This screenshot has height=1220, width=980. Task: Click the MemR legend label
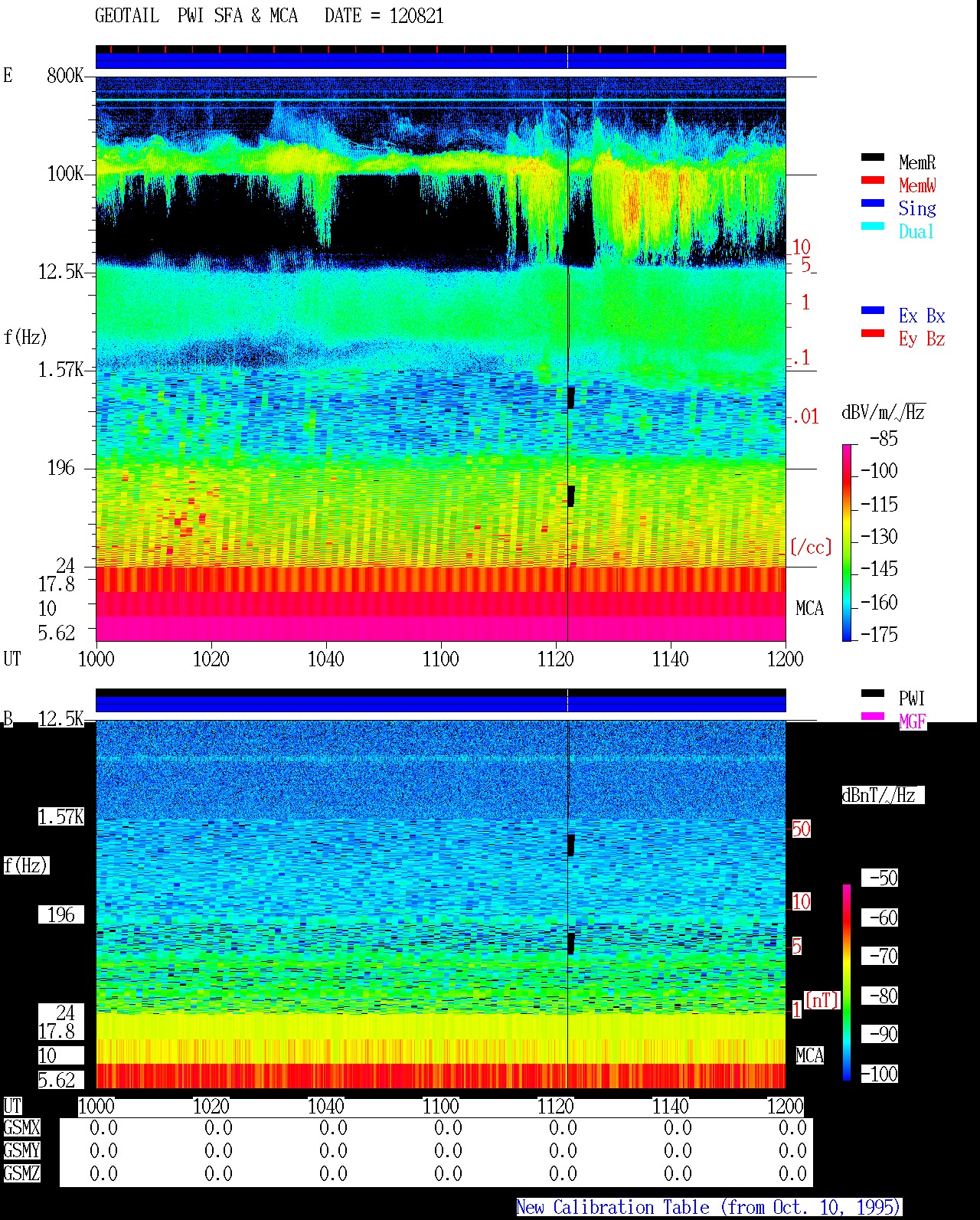point(917,162)
